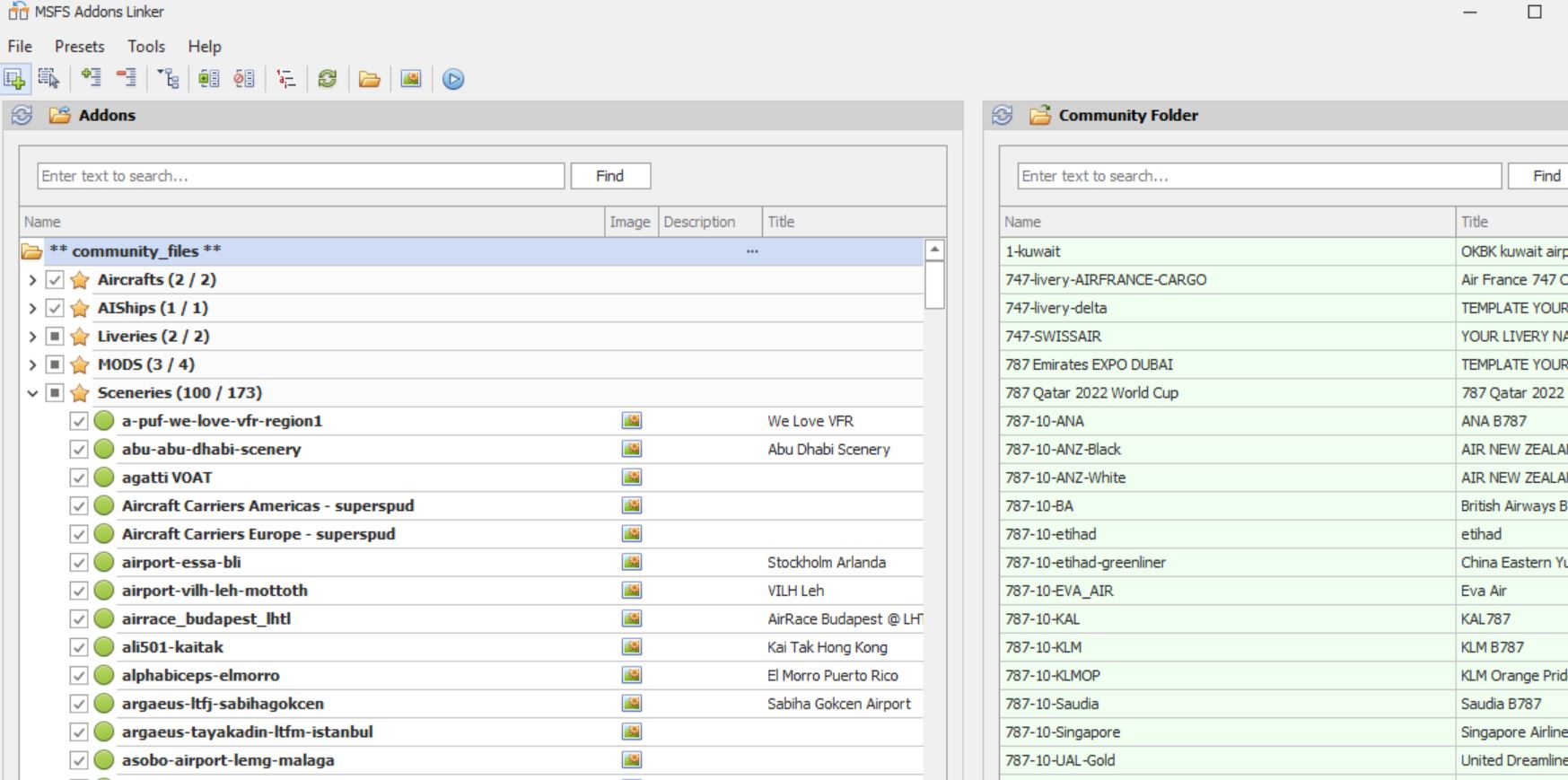Click the Description column header in Addons
The height and width of the screenshot is (780, 1568).
(709, 222)
